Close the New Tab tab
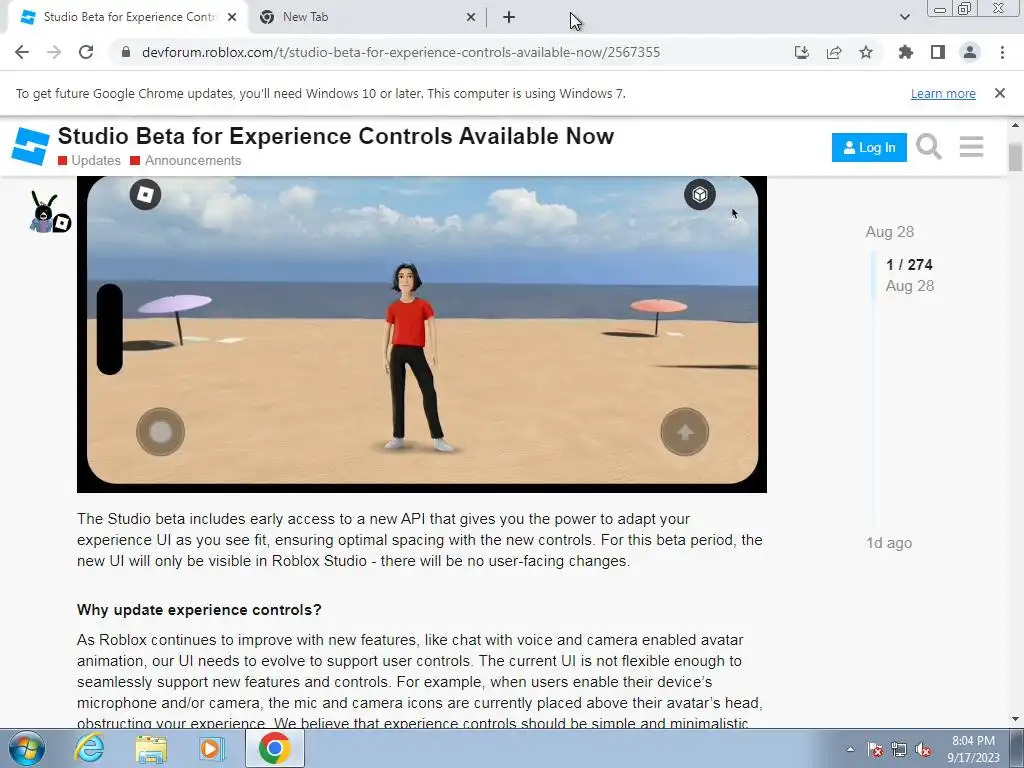Screen dimensions: 1024x768 pyautogui.click(x=471, y=17)
